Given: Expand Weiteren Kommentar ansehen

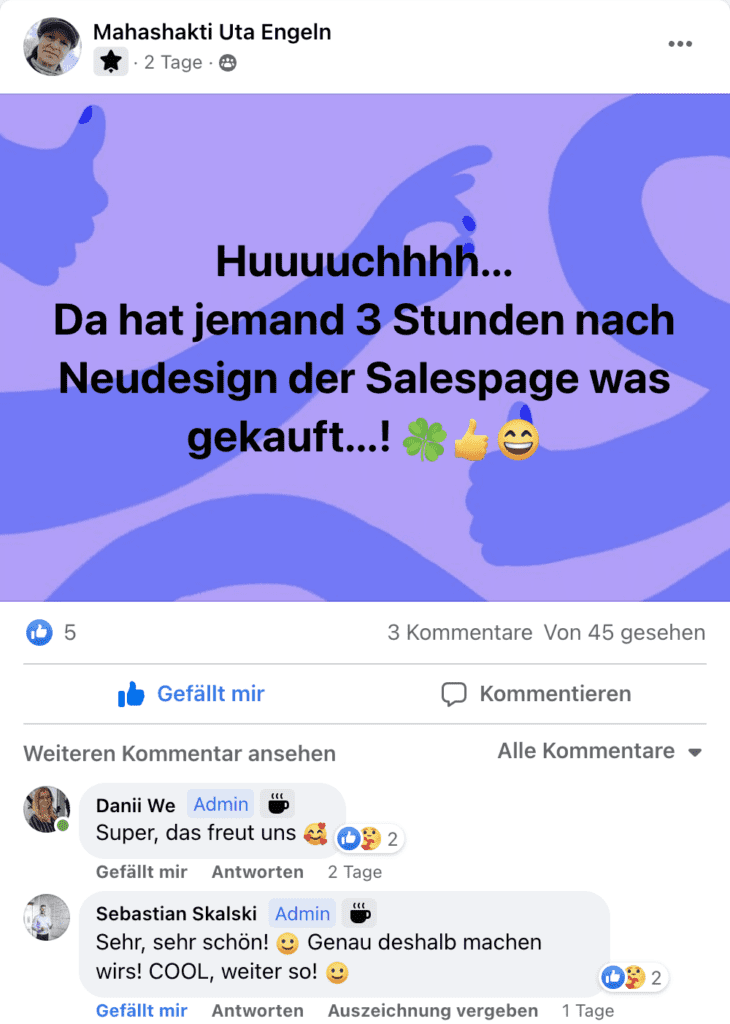Looking at the screenshot, I should pos(180,754).
